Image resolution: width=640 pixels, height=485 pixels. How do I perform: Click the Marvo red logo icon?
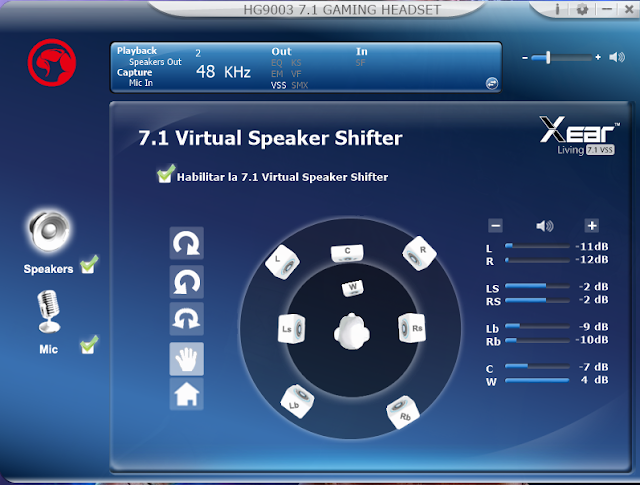click(52, 62)
